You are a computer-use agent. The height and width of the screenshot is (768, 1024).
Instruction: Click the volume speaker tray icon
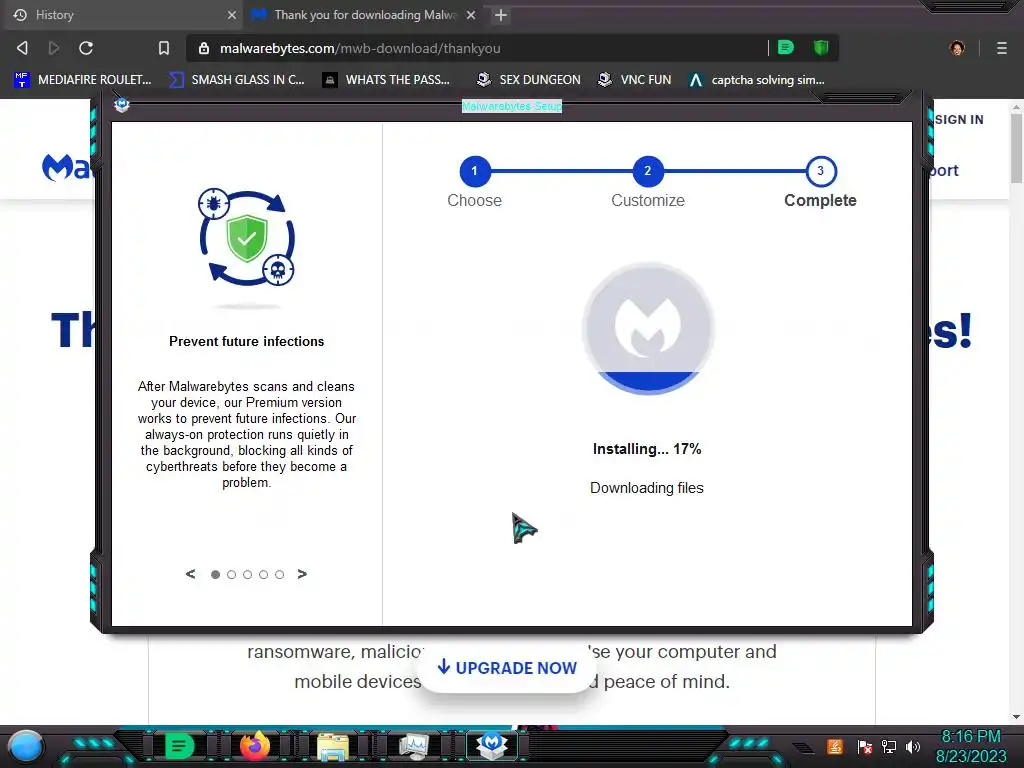pyautogui.click(x=913, y=746)
